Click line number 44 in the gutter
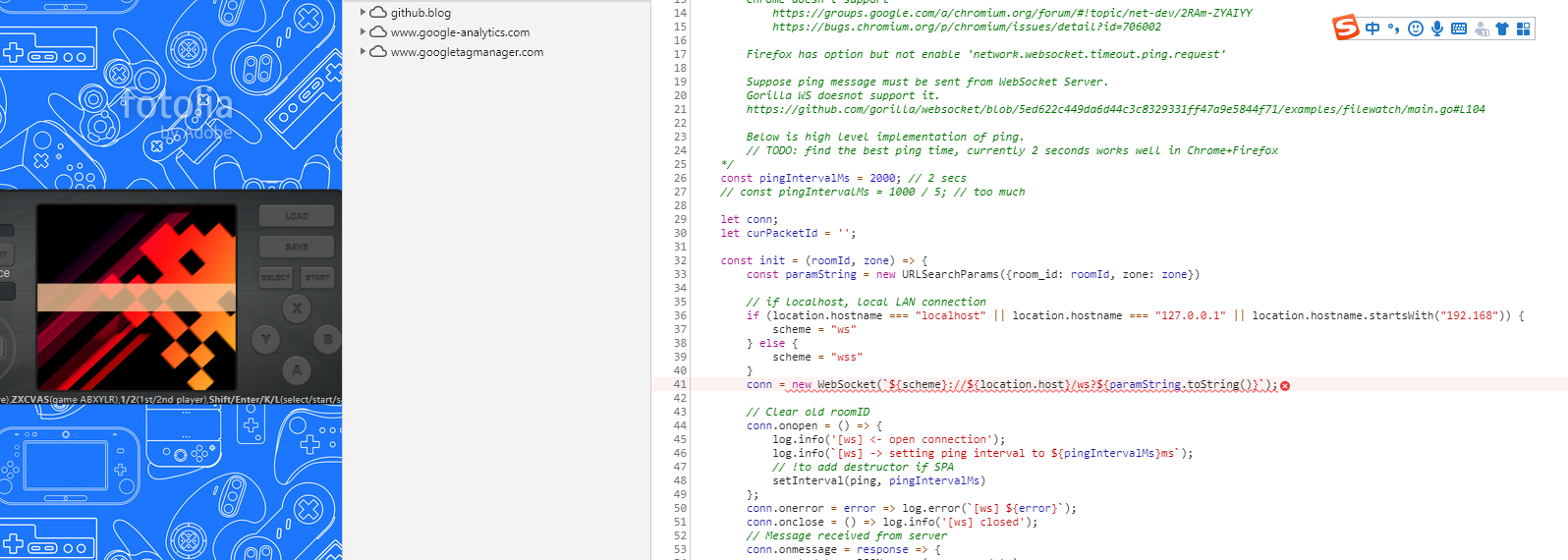 click(680, 425)
